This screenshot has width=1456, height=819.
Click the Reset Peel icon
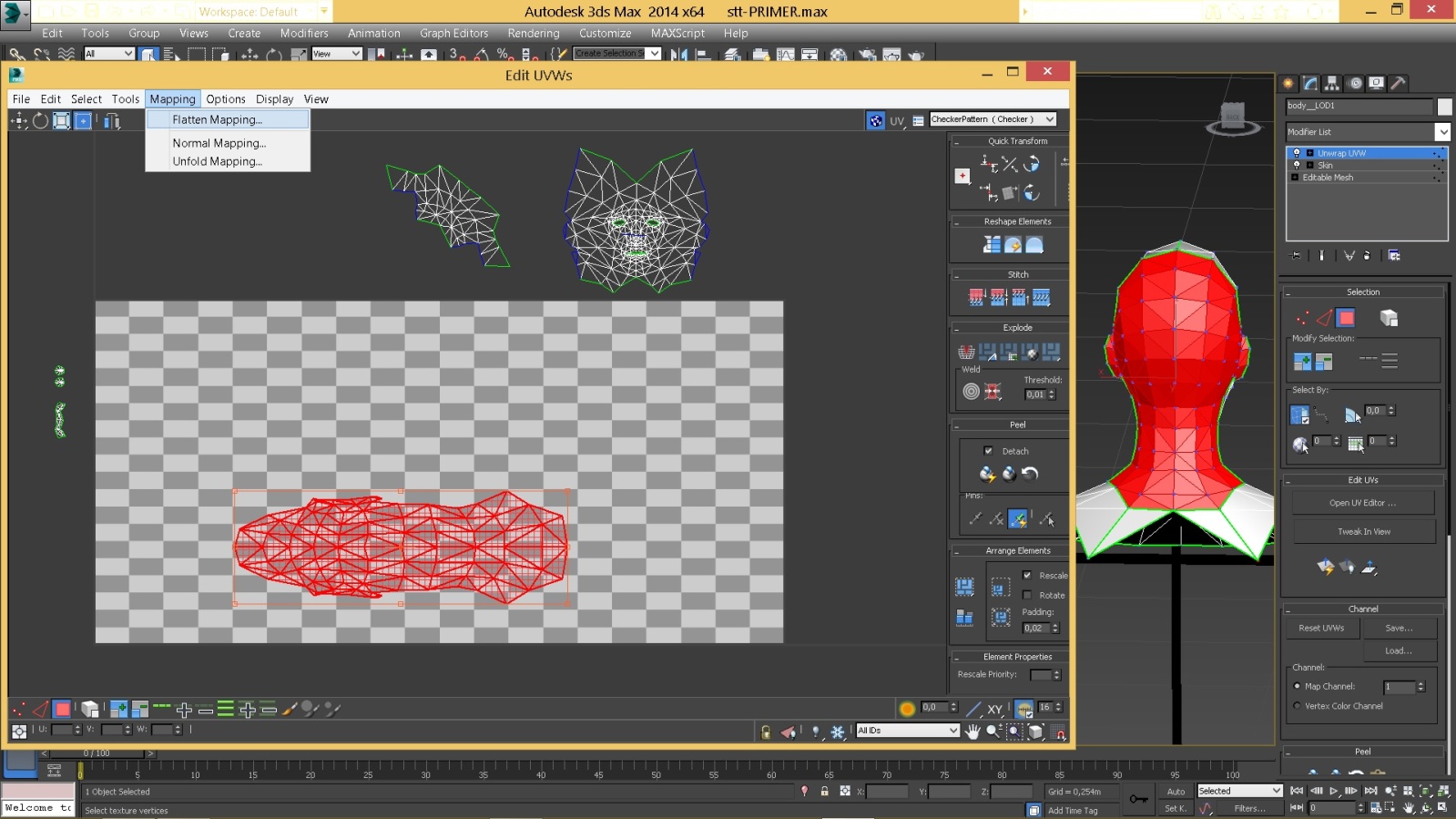coord(1030,474)
